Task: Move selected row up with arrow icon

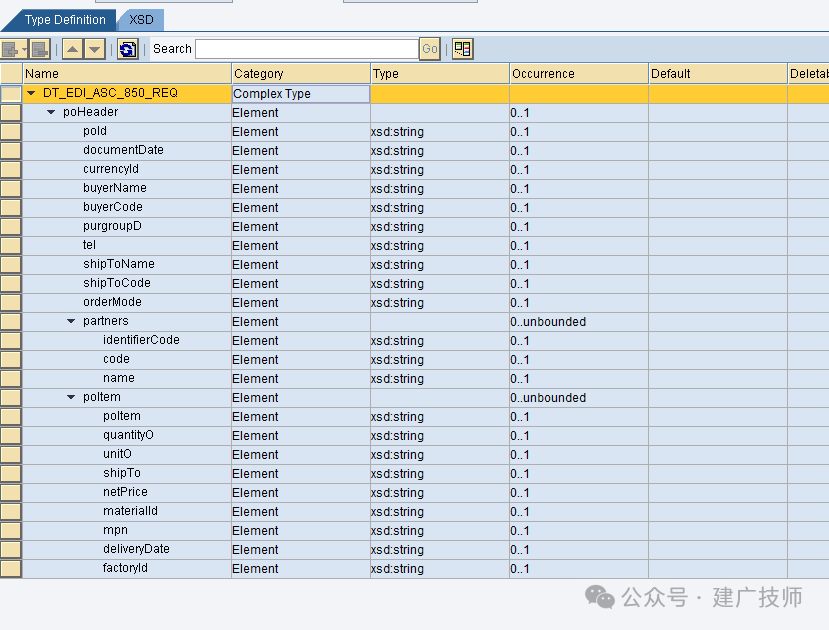Action: tap(72, 49)
